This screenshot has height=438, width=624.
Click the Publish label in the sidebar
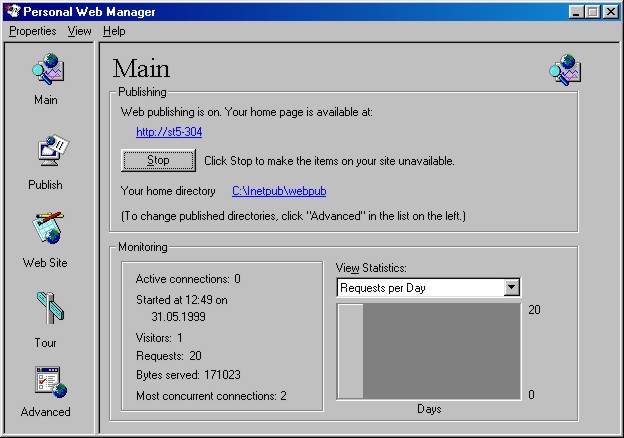[x=45, y=185]
